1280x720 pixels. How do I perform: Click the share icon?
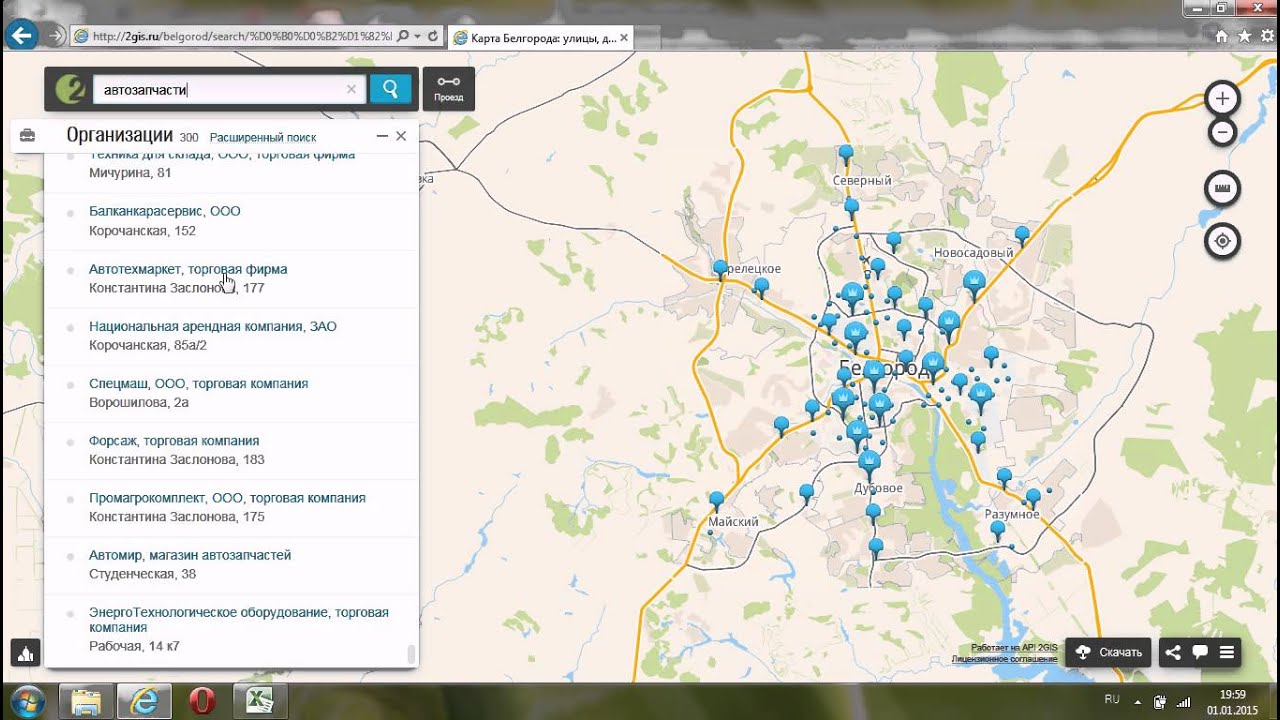pos(1173,652)
